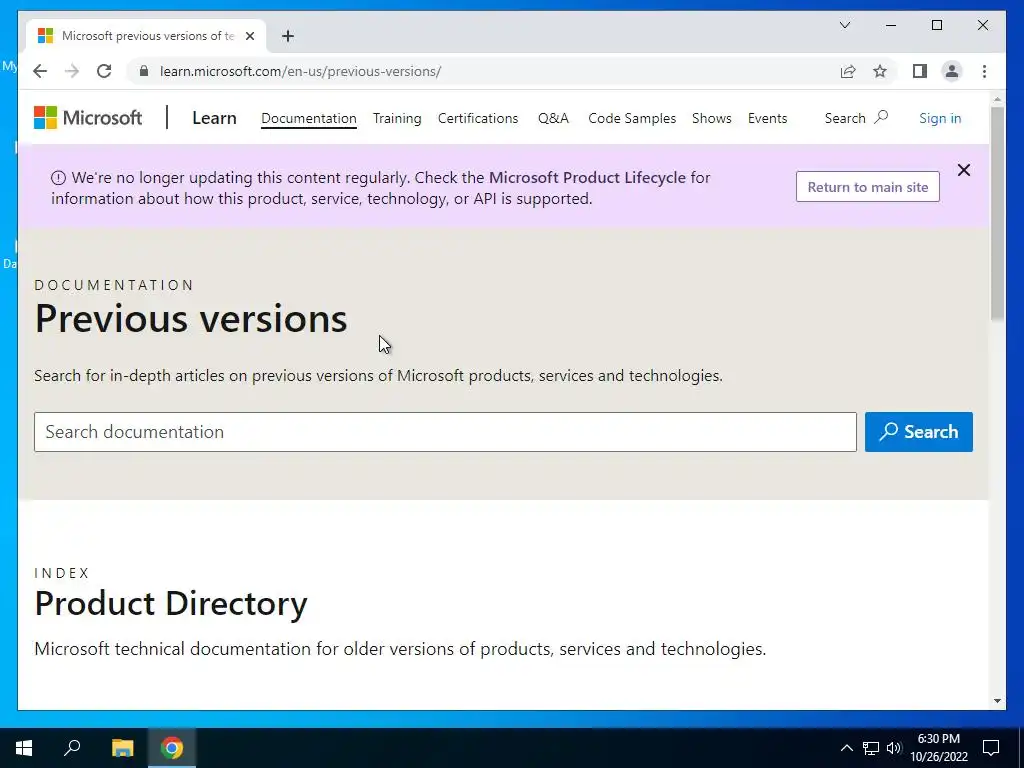Viewport: 1024px width, 768px height.
Task: Click the blue Search button
Action: coord(919,432)
